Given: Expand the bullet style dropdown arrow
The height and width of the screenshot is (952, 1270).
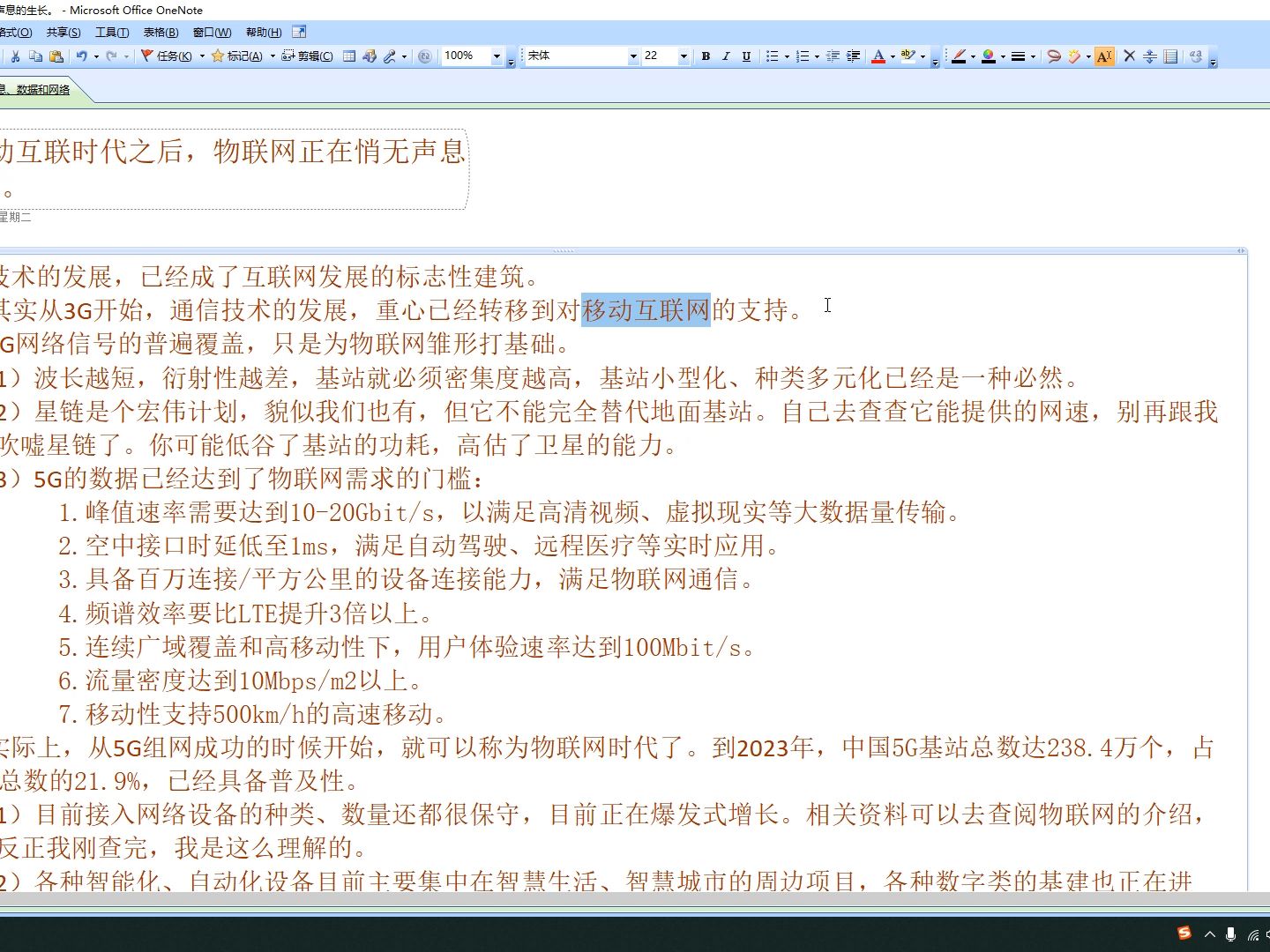Looking at the screenshot, I should (x=787, y=56).
